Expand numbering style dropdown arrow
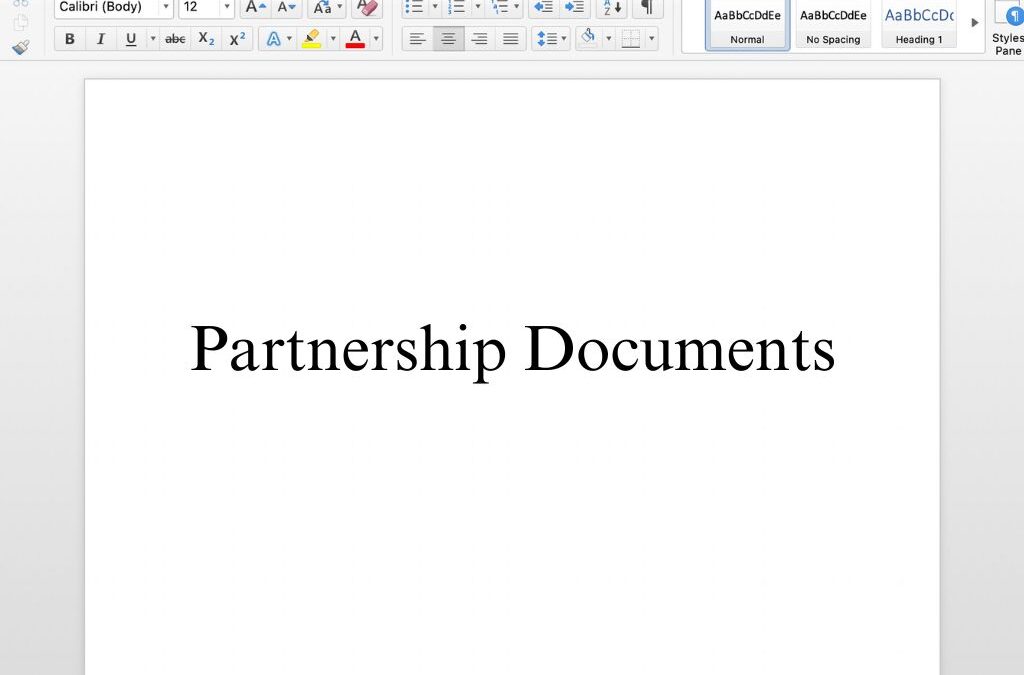Image resolution: width=1024 pixels, height=675 pixels. pyautogui.click(x=477, y=8)
